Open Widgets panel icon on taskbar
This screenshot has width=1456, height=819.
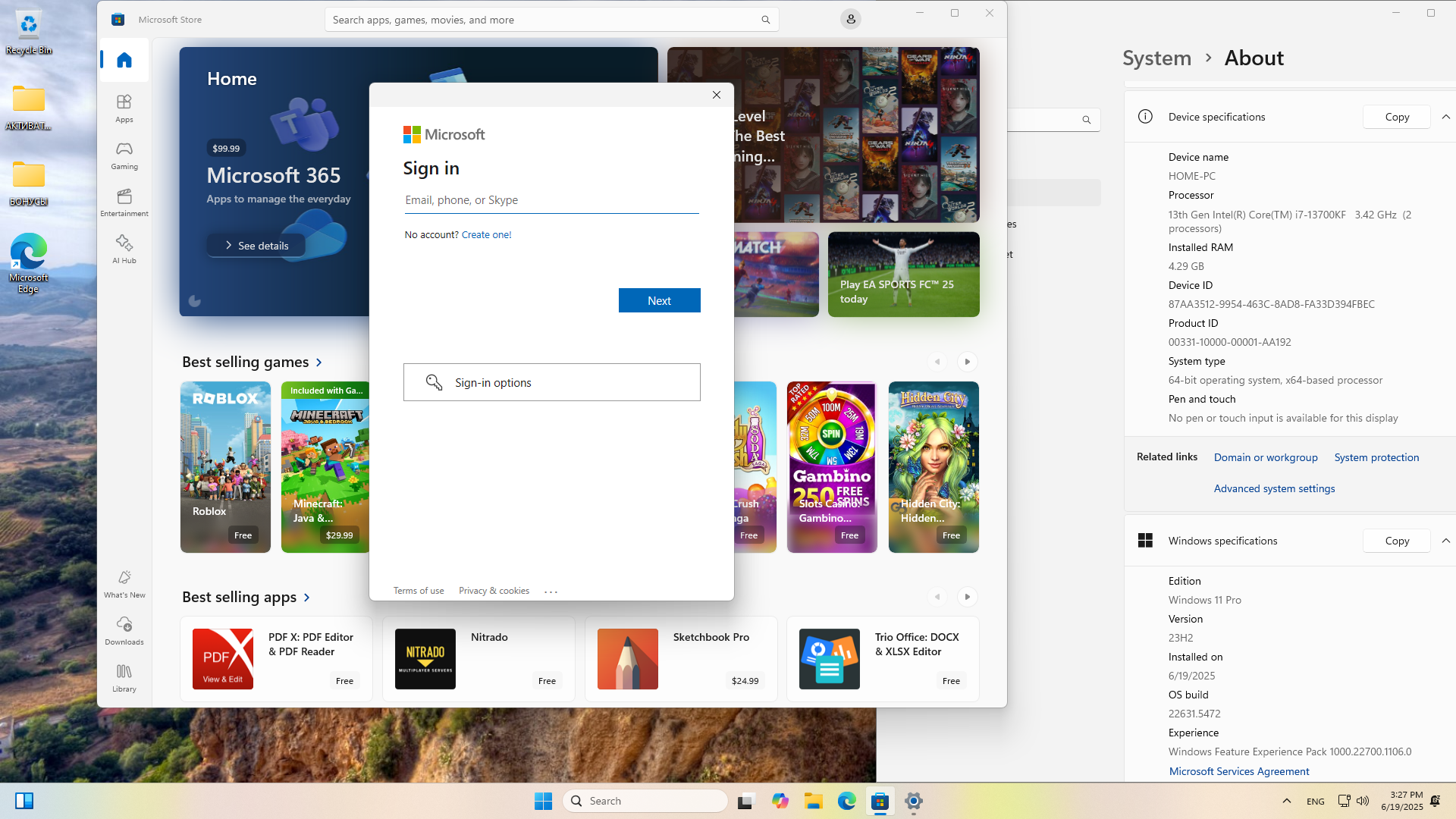[x=24, y=801]
